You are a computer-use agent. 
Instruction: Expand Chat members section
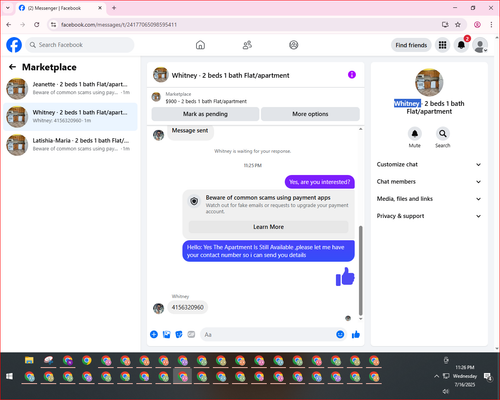tap(429, 182)
